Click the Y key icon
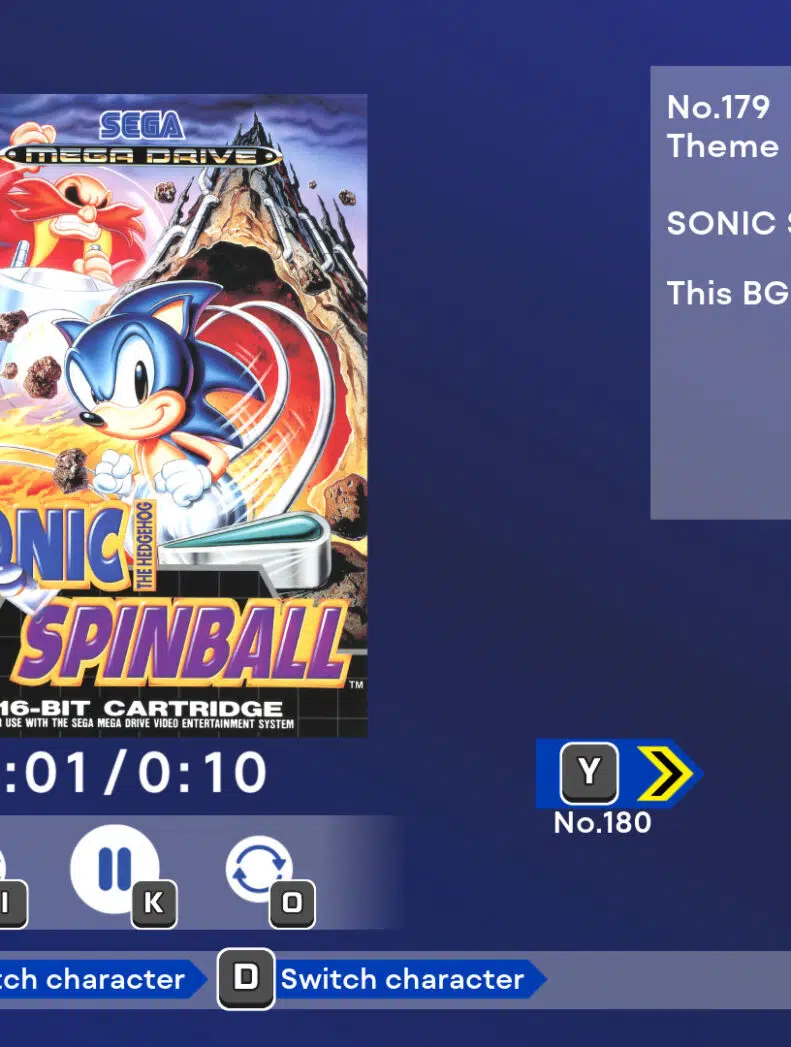The image size is (791, 1047). coord(589,773)
